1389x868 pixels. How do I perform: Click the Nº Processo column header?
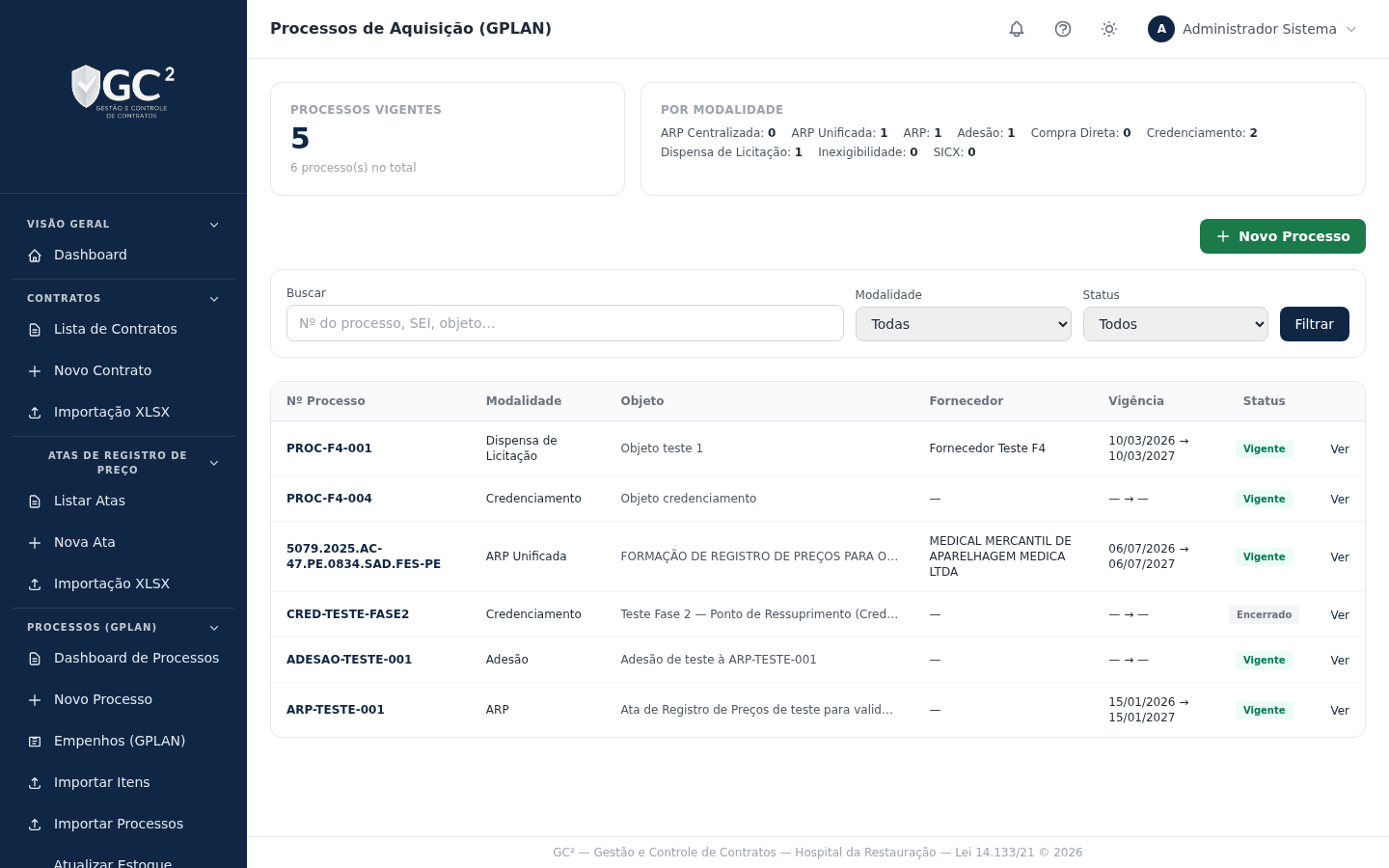(x=326, y=401)
